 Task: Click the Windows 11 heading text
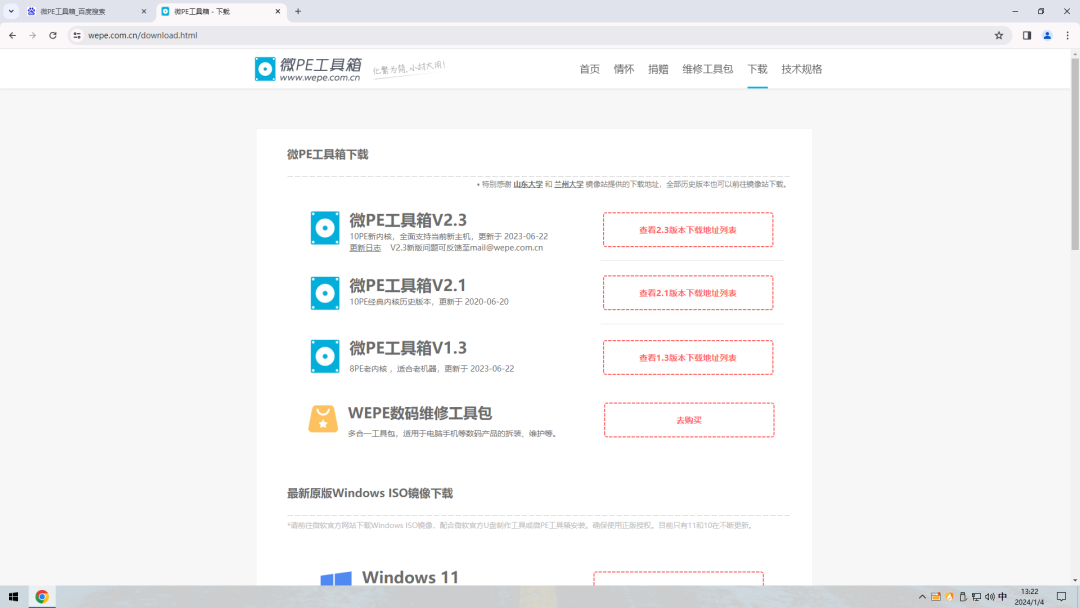(x=411, y=577)
